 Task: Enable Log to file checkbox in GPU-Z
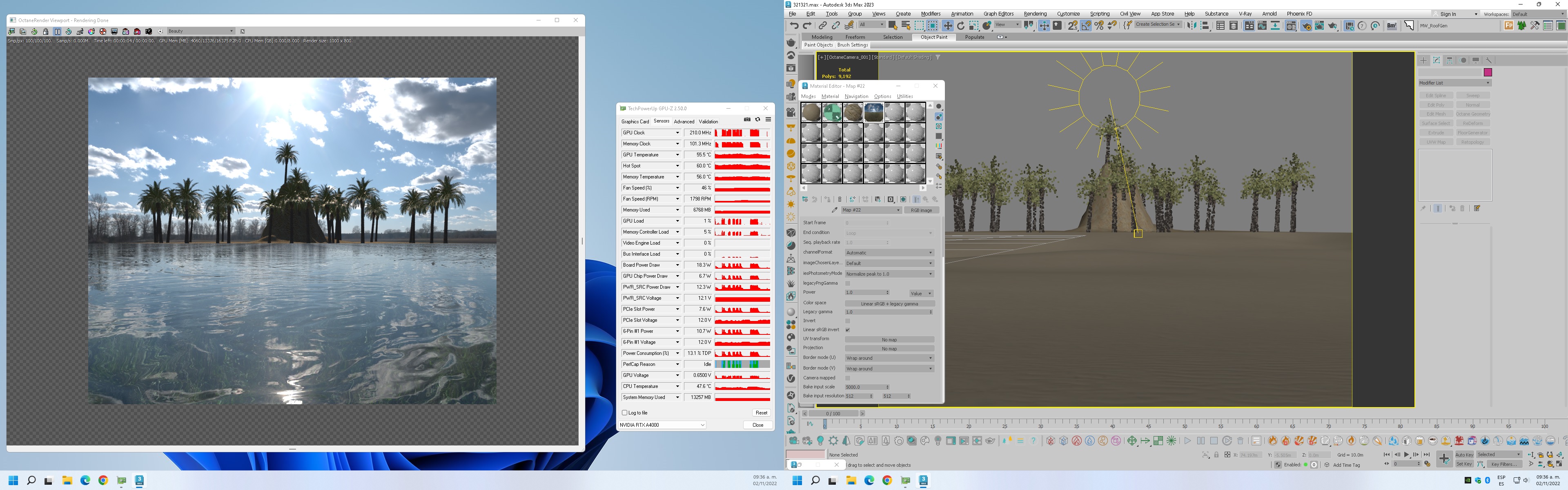(624, 413)
